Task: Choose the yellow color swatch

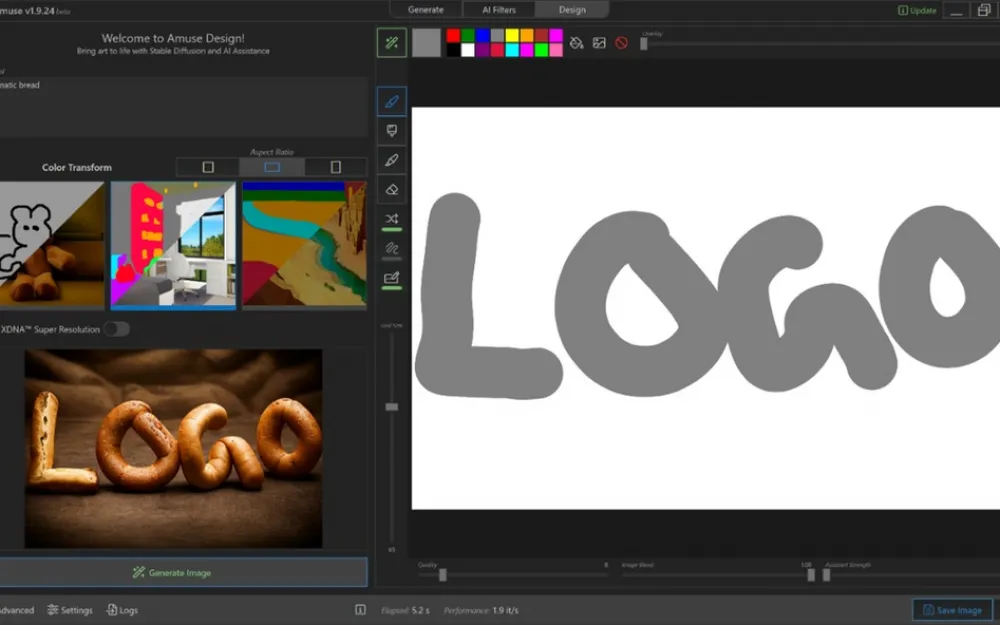Action: tap(511, 35)
